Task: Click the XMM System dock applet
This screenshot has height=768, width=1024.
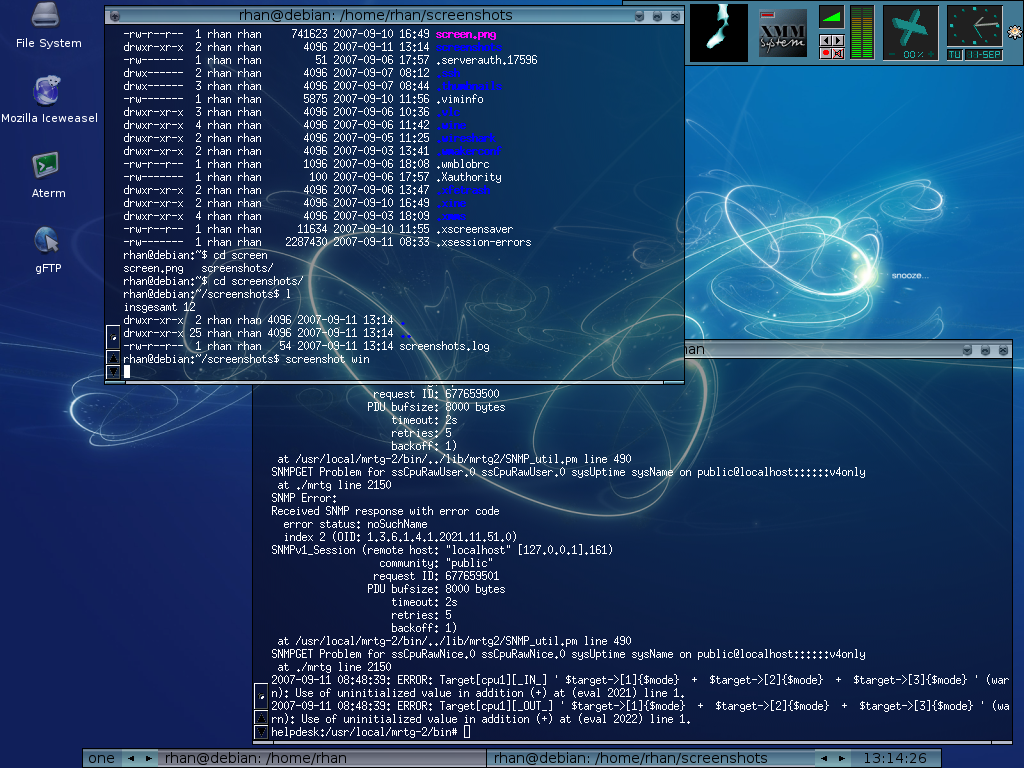Action: pyautogui.click(x=782, y=33)
